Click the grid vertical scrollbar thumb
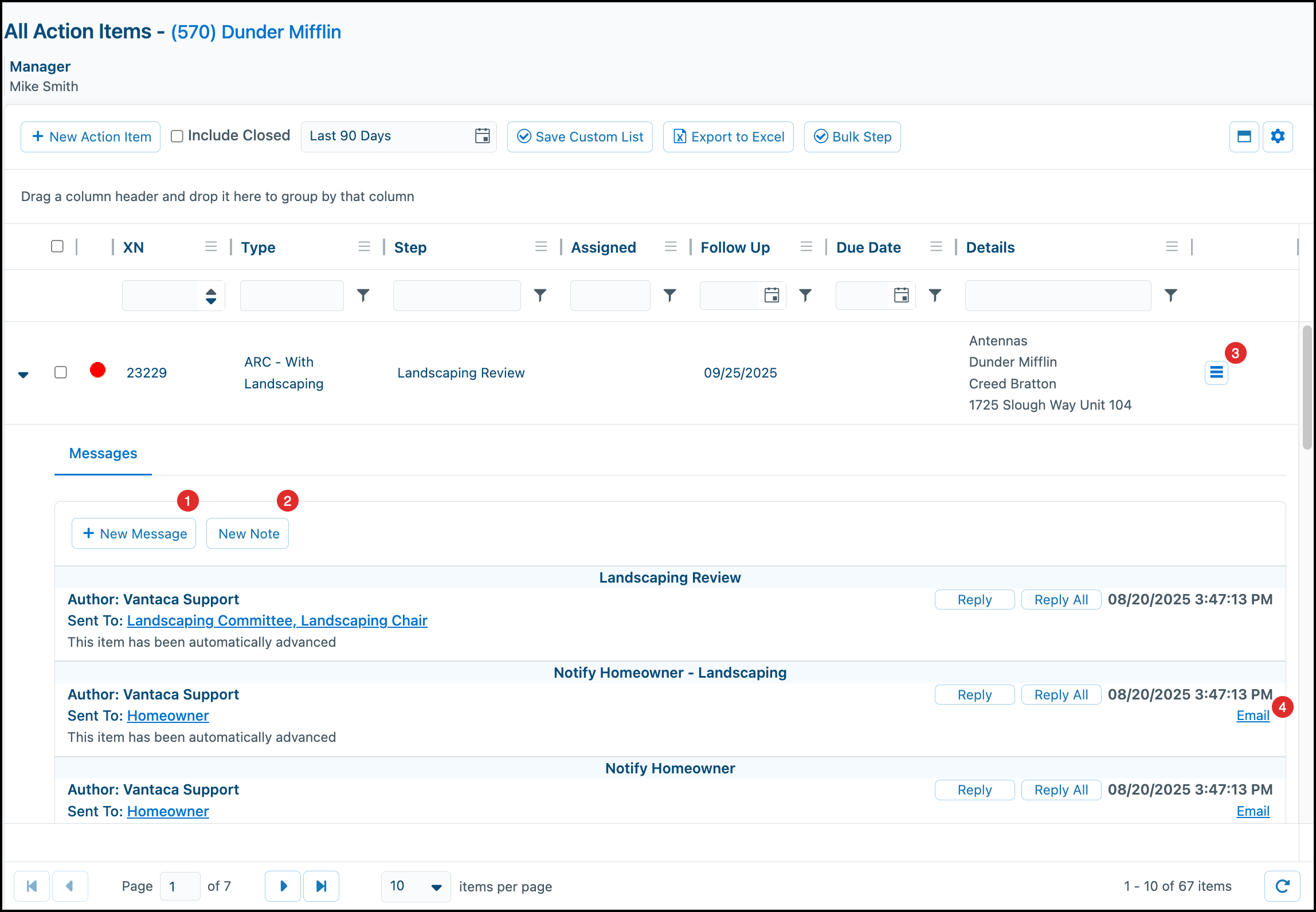The height and width of the screenshot is (912, 1316). point(1307,387)
